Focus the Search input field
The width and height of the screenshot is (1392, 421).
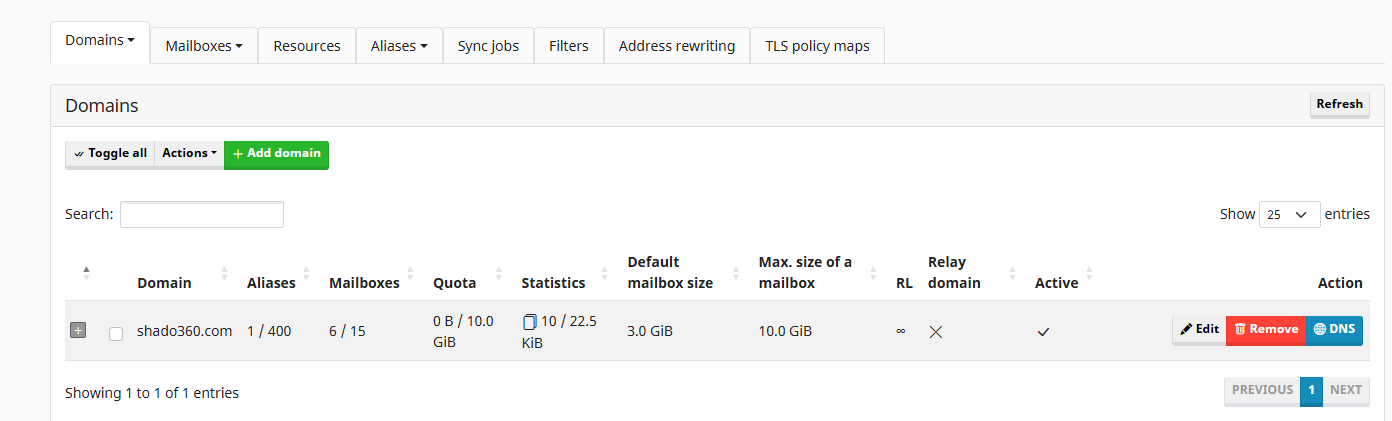(x=202, y=214)
